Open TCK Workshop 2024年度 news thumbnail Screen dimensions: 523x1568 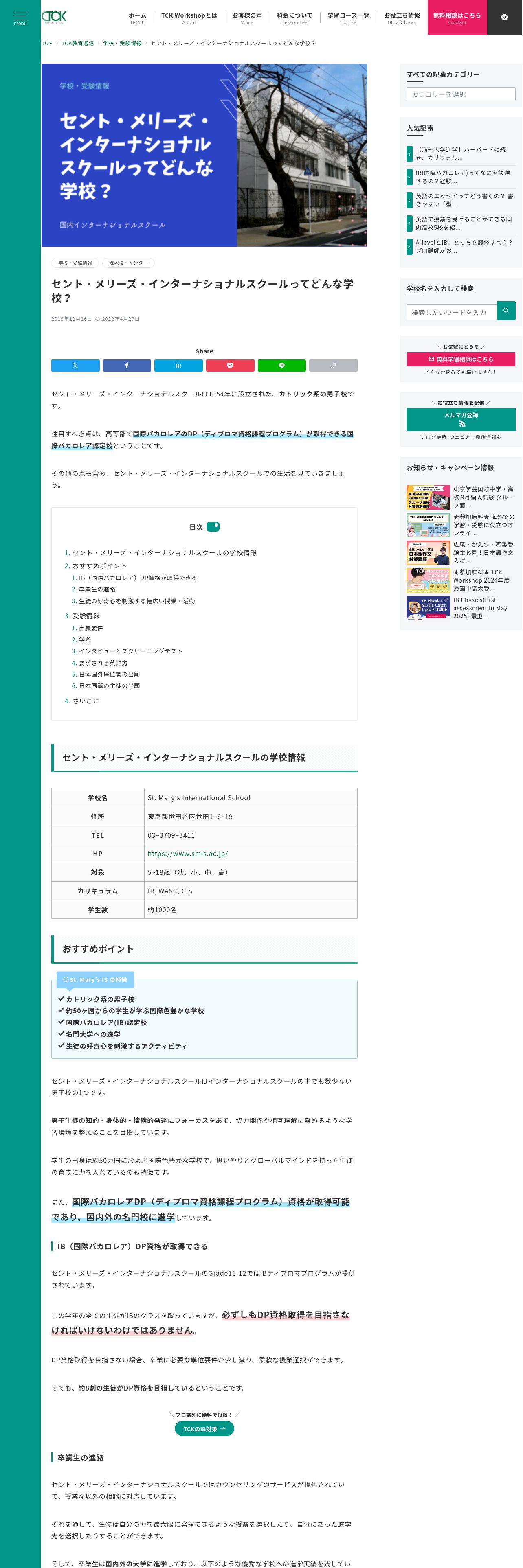click(x=428, y=580)
